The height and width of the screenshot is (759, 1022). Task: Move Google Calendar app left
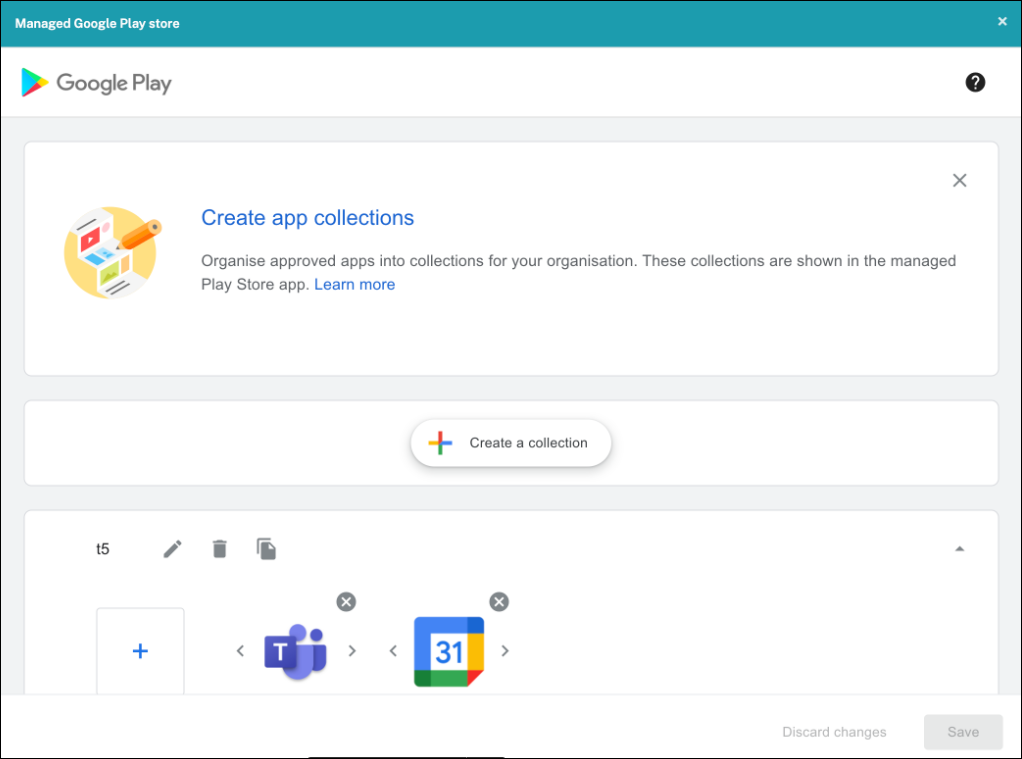click(x=393, y=651)
